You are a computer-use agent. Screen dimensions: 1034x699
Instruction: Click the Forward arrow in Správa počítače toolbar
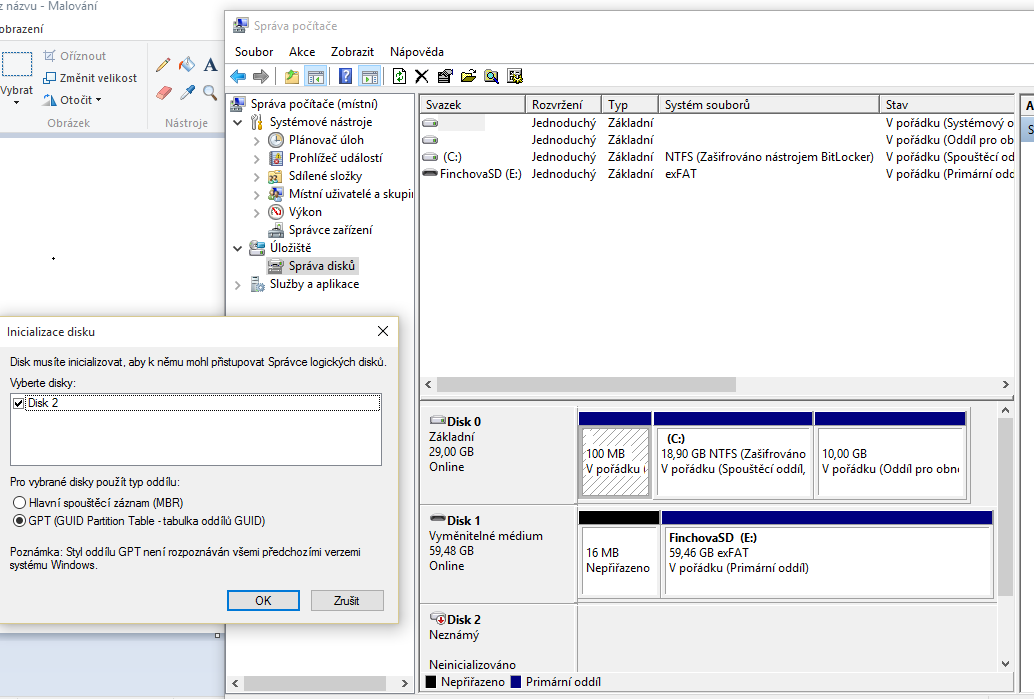(x=261, y=76)
